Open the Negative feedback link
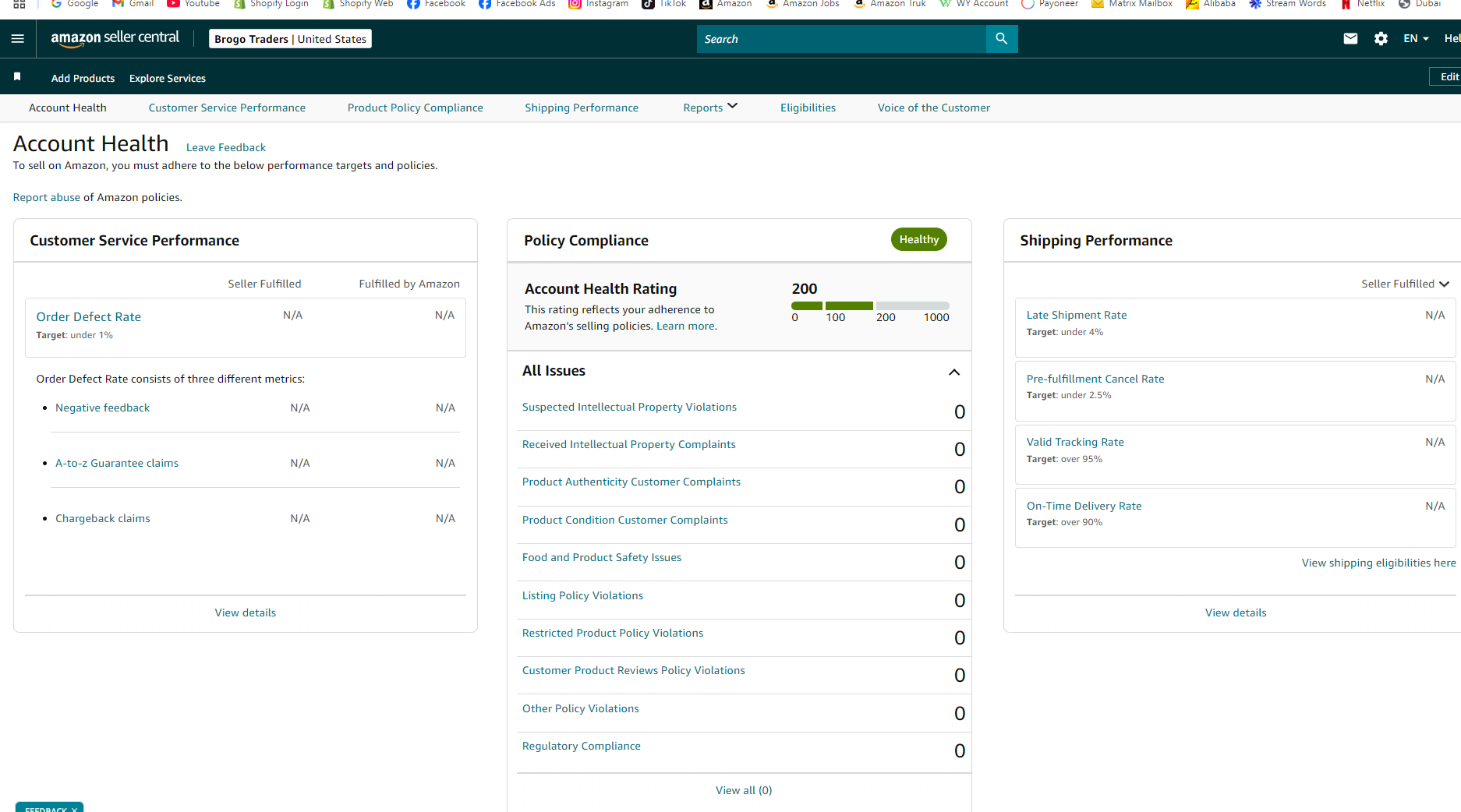Viewport: 1461px width, 812px height. coord(102,408)
